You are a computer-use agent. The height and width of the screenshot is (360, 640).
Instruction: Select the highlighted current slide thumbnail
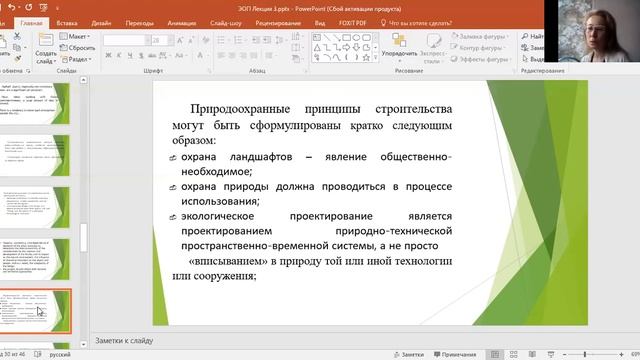[x=35, y=311]
